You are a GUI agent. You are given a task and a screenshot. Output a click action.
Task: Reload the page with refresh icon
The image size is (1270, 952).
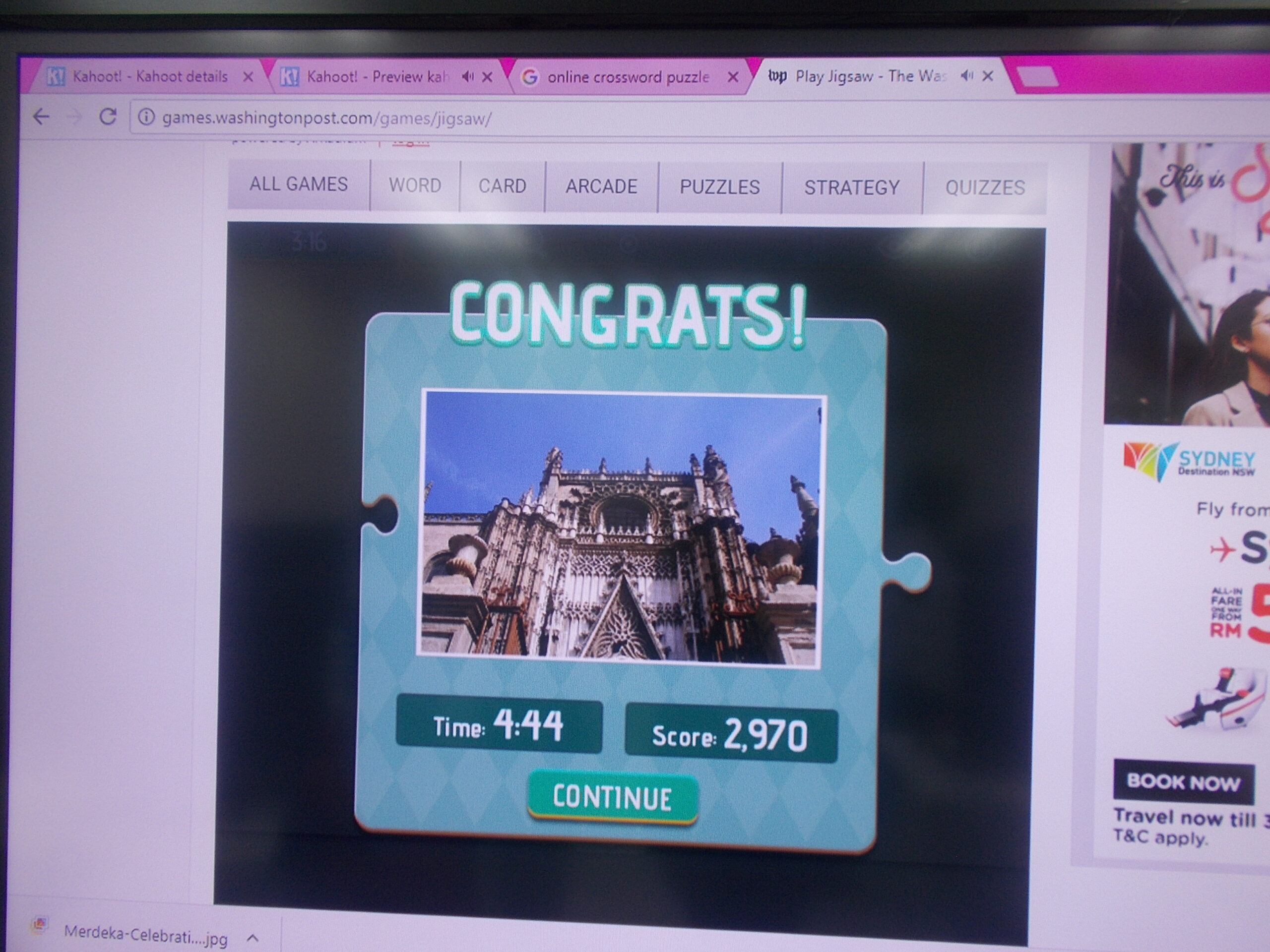pyautogui.click(x=107, y=117)
